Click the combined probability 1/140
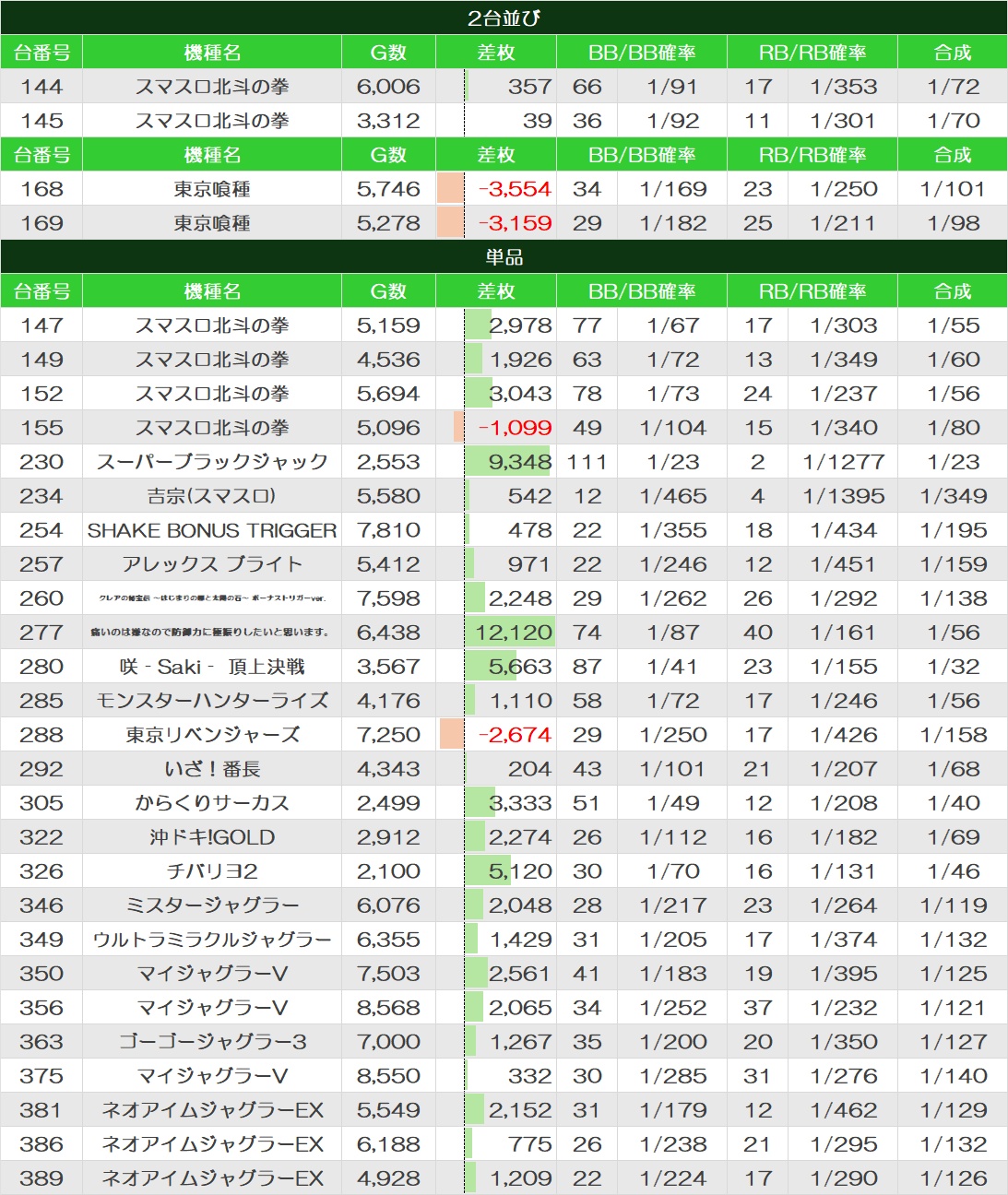This screenshot has width=1008, height=1195. [953, 1076]
